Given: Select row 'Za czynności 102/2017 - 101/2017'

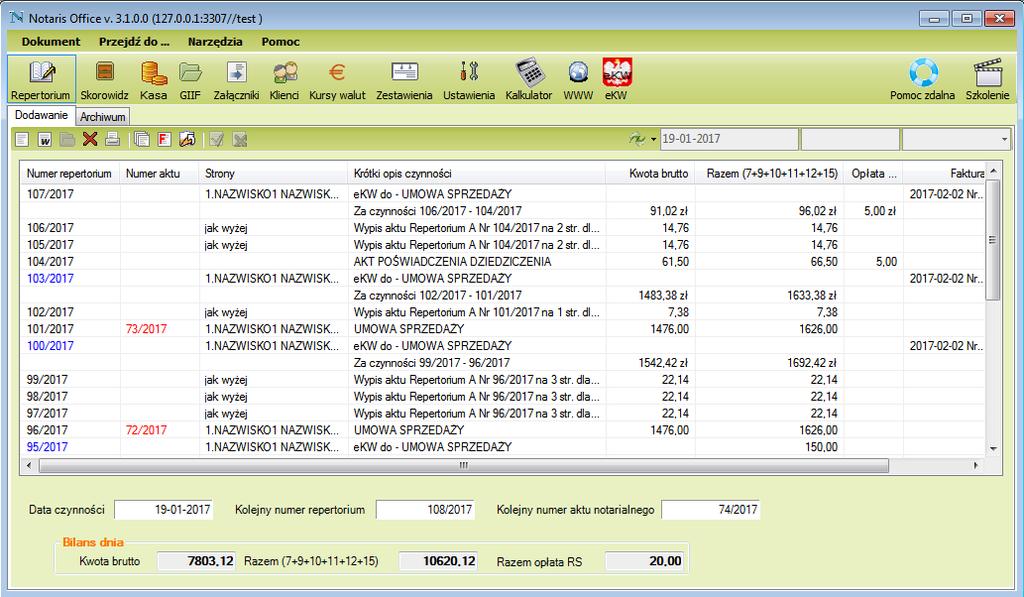Looking at the screenshot, I should tap(502, 295).
